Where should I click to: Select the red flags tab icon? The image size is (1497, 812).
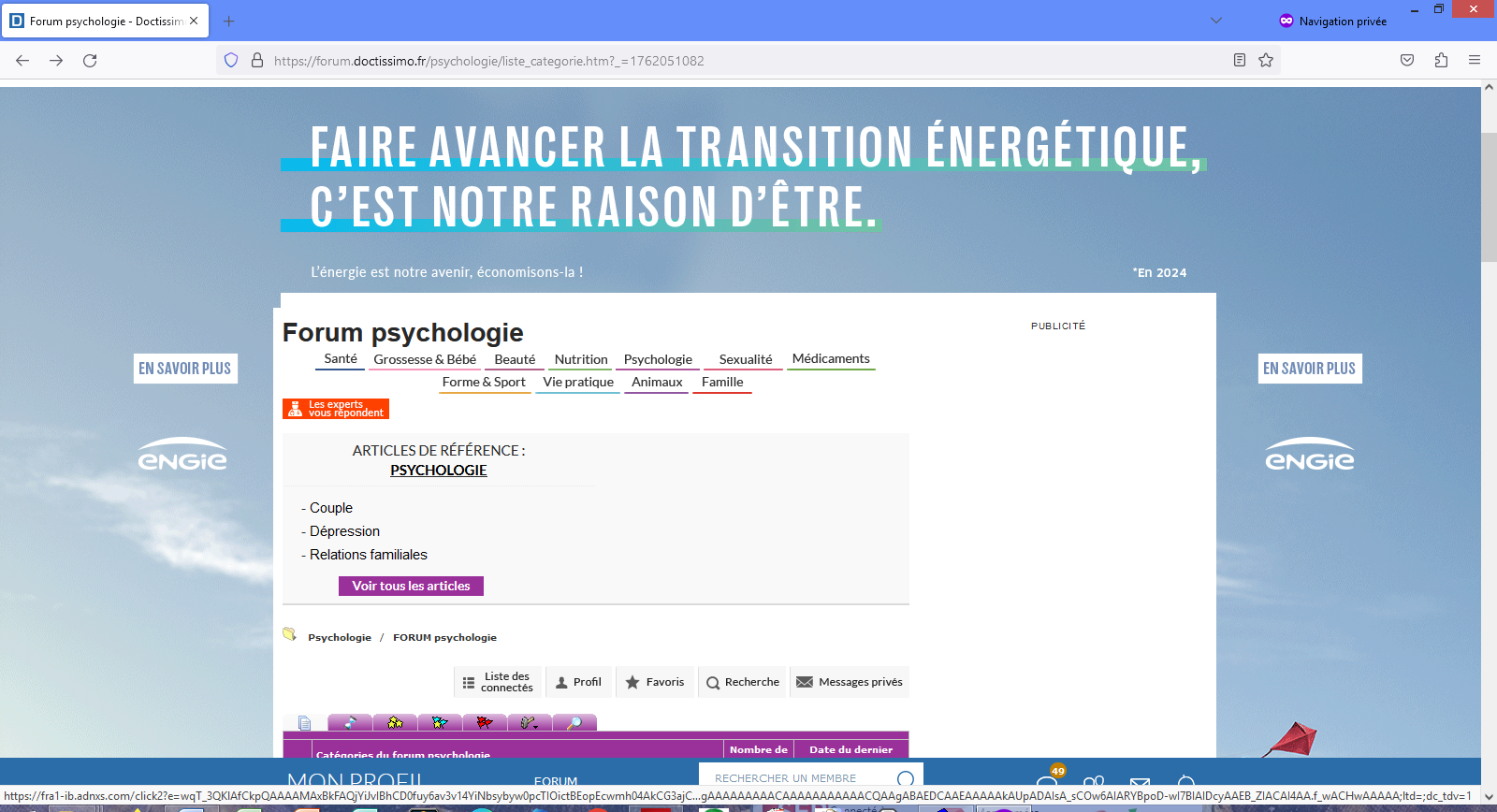[x=485, y=722]
